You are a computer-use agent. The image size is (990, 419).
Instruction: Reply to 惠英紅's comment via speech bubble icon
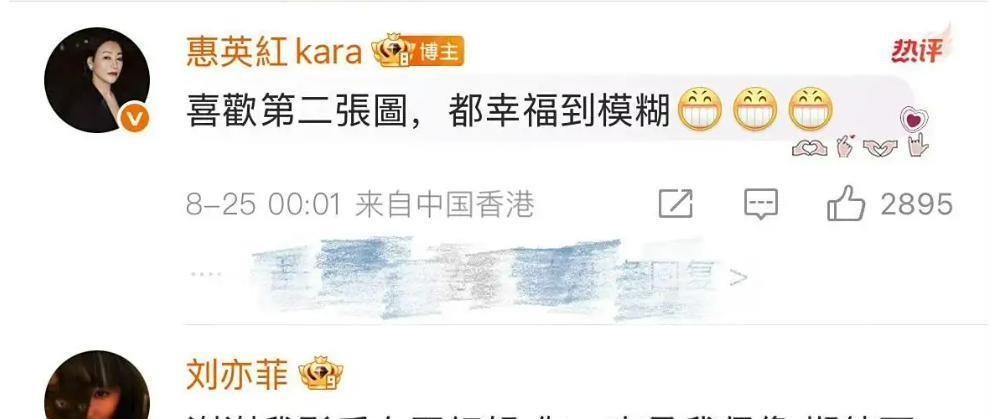point(761,204)
